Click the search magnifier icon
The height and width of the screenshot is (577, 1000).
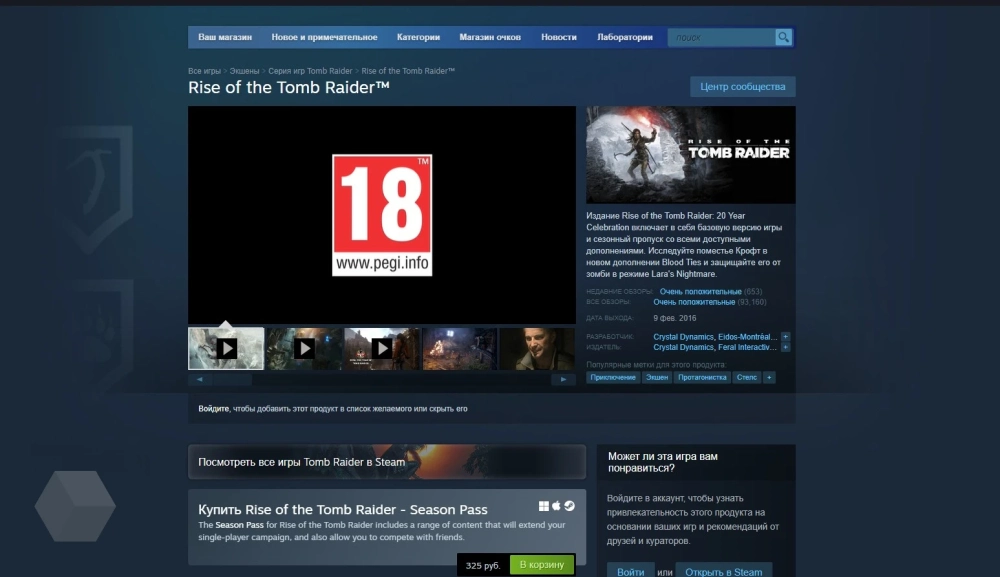(783, 38)
